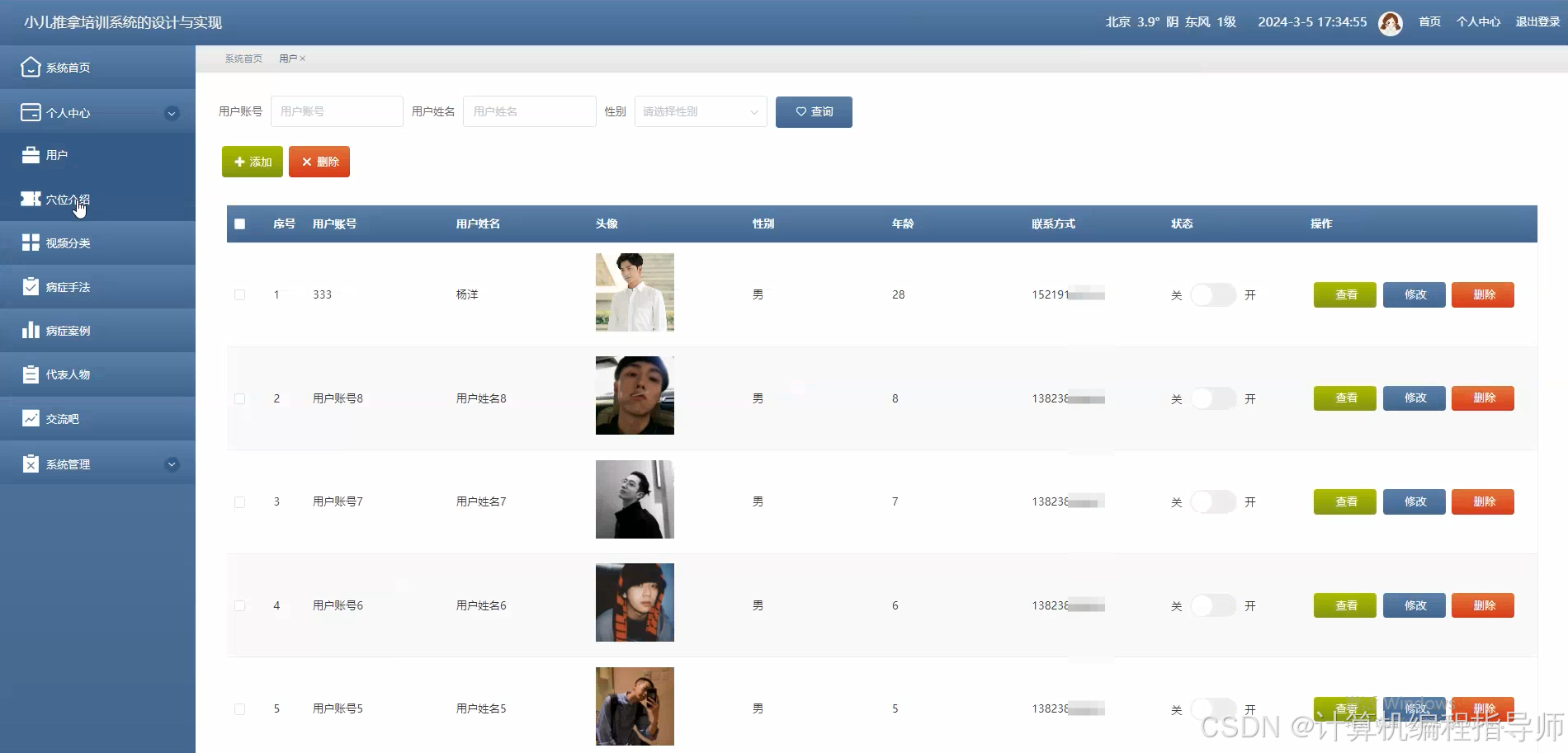Click 修改 button for 用户账号7 row

(1415, 501)
